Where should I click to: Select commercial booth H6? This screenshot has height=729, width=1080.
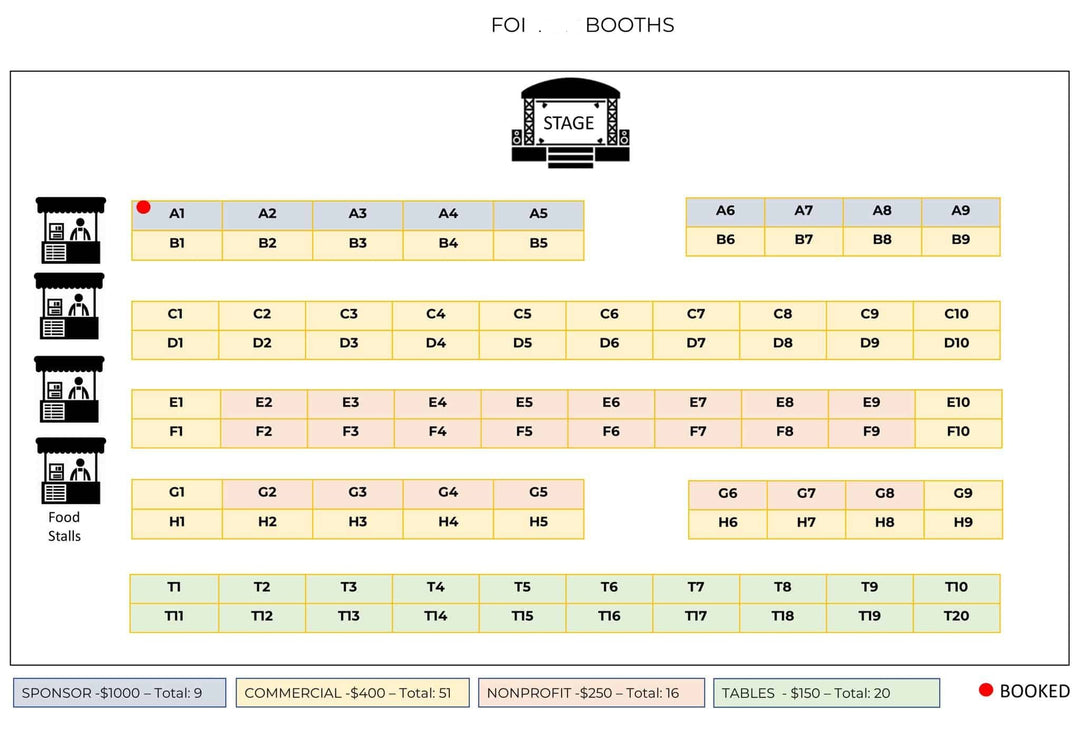tap(728, 524)
